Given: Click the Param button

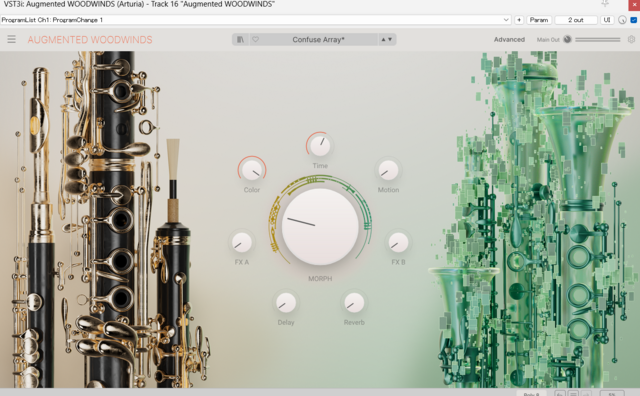Looking at the screenshot, I should [539, 20].
